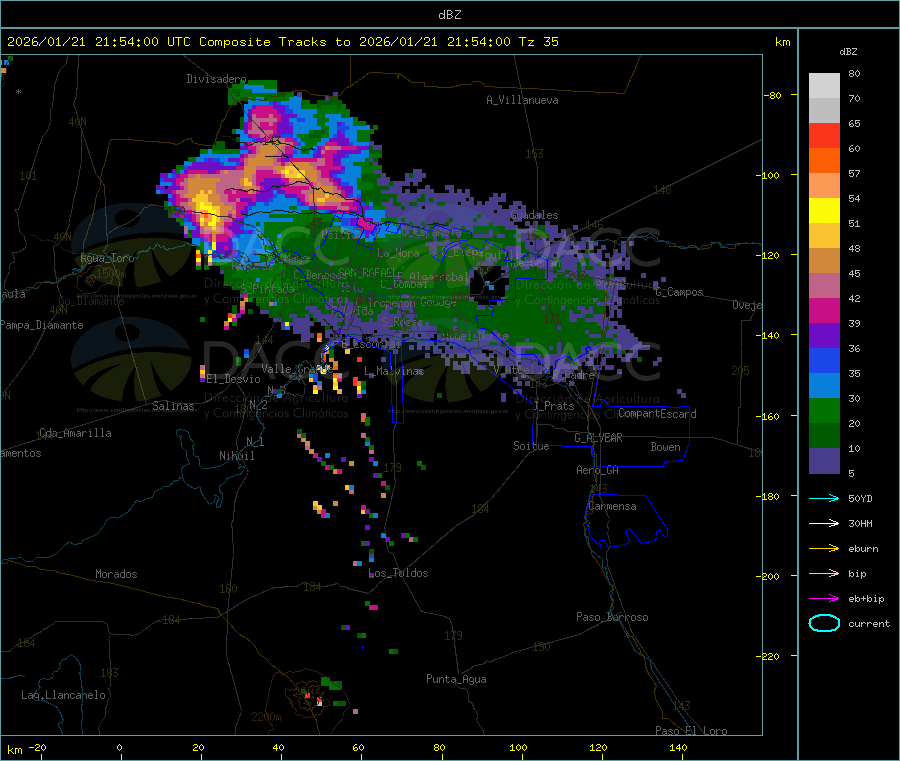Screen dimensions: 900x761
Task: Click the 'current' legend label text
Action: pyautogui.click(x=869, y=624)
